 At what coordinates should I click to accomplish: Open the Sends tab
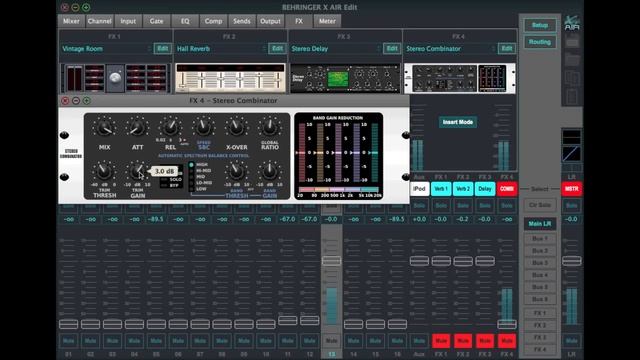pyautogui.click(x=242, y=21)
